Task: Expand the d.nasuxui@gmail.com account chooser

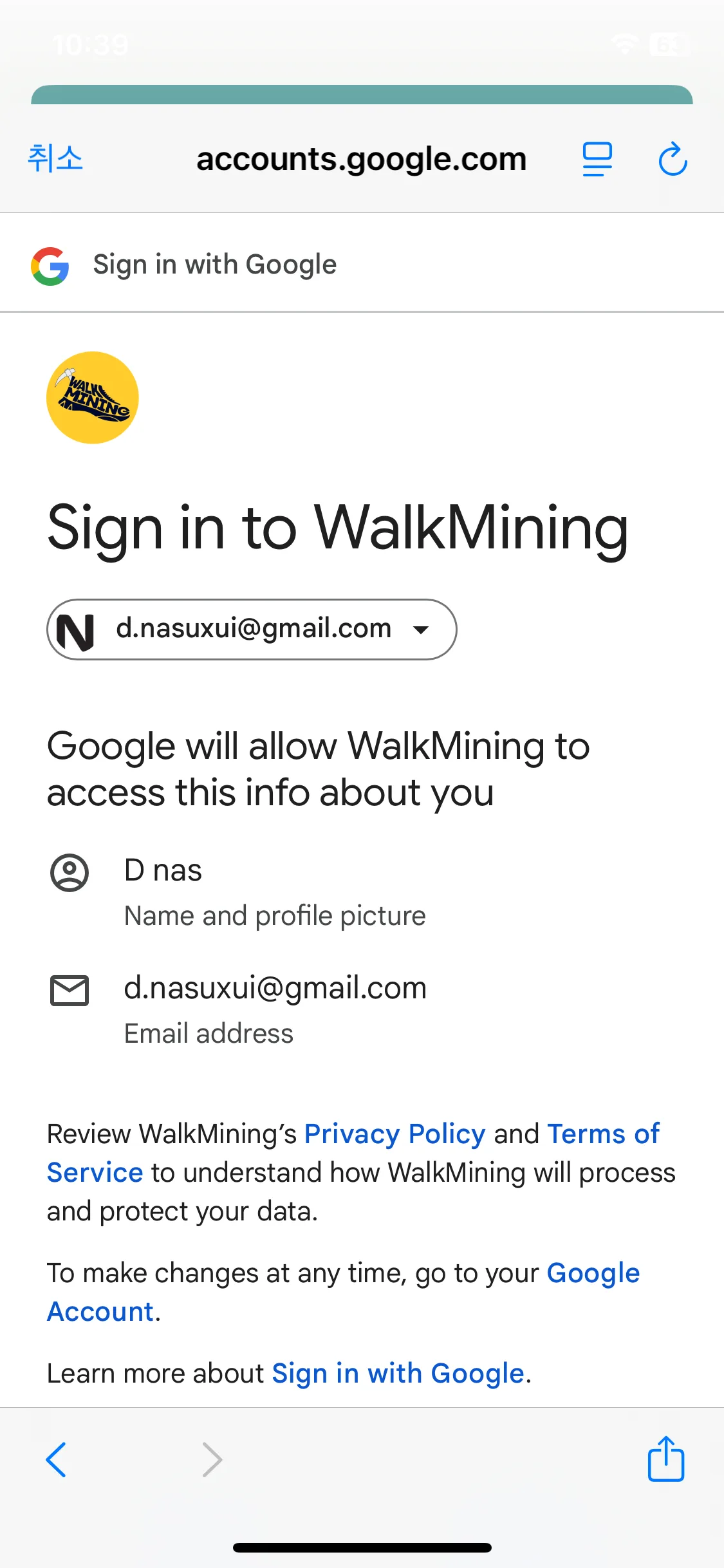Action: click(252, 630)
